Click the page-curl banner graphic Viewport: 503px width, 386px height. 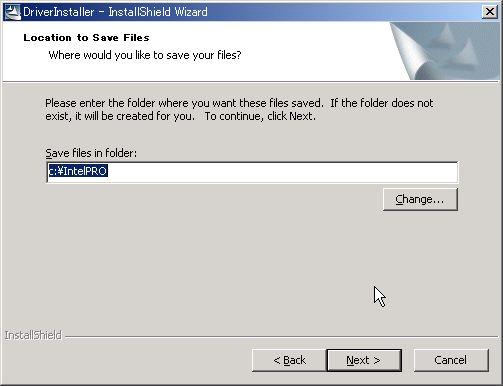pos(445,51)
